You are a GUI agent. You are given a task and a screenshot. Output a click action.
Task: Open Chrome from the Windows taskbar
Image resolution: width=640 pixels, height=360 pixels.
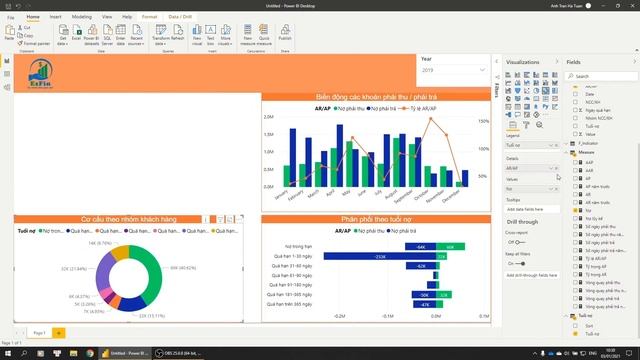pyautogui.click(x=90, y=353)
